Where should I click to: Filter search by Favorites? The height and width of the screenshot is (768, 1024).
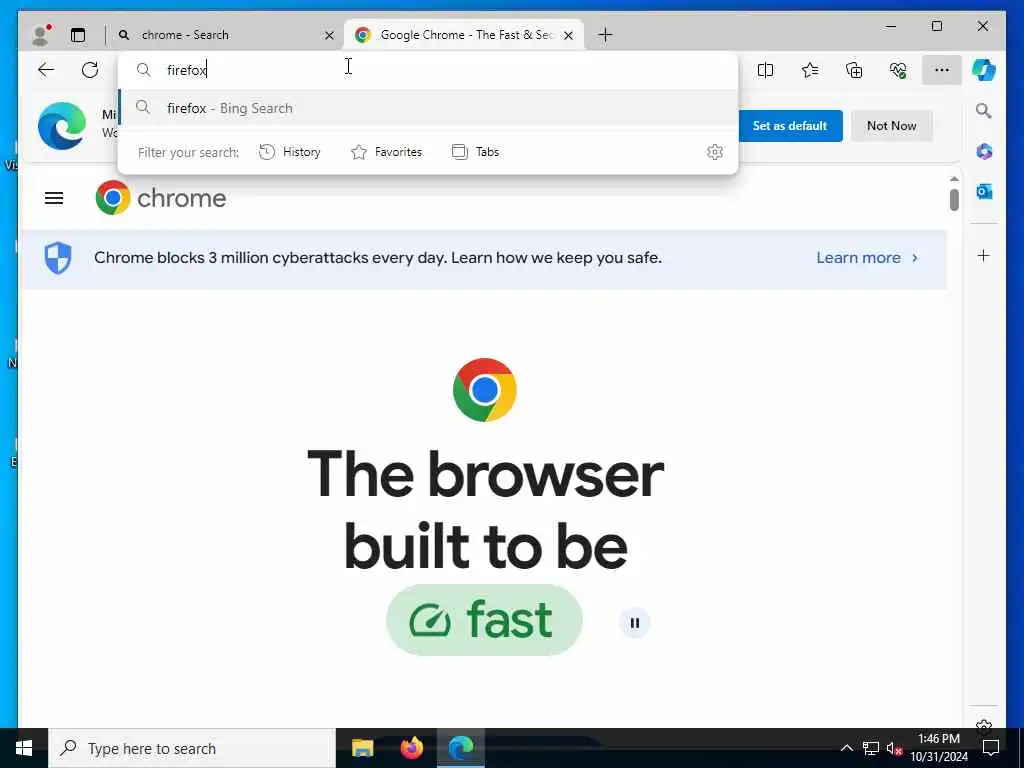(387, 152)
